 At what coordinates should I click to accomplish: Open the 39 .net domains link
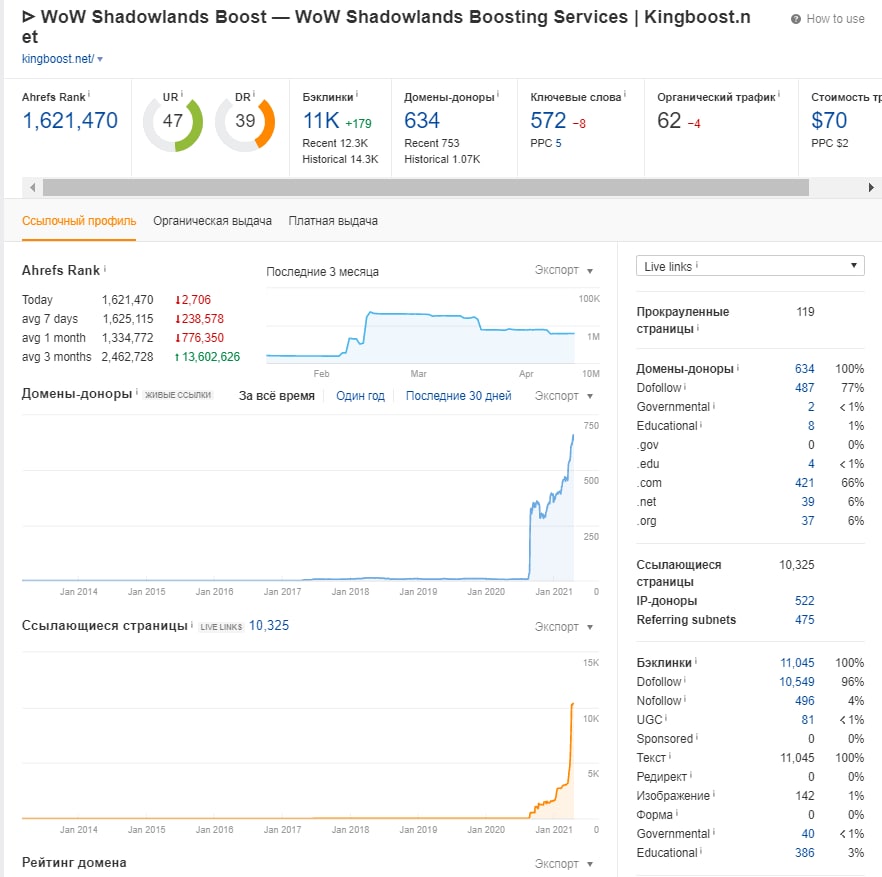tap(808, 502)
